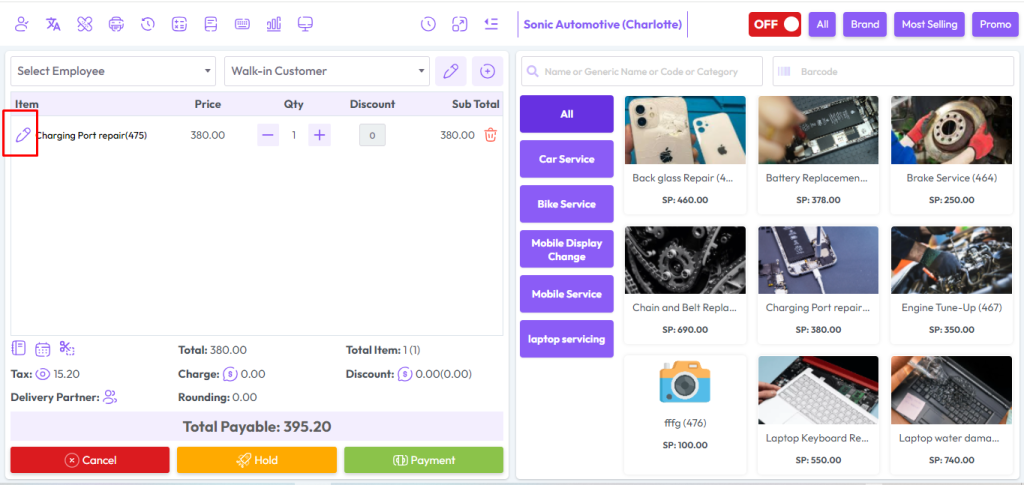Click the Charge dollar icon
The width and height of the screenshot is (1024, 485).
click(x=229, y=375)
